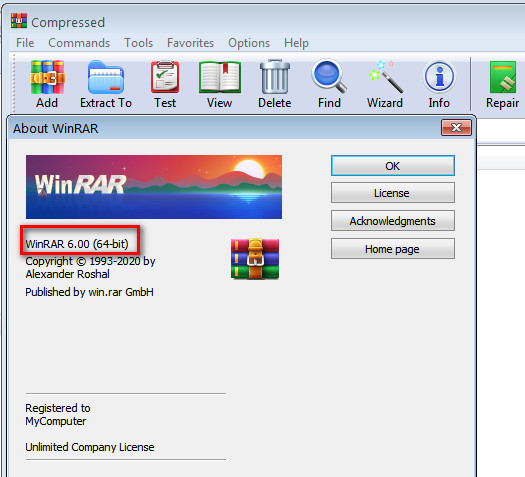Click the WinRAR banner image
Screen dimensions: 525x477
coord(154,187)
